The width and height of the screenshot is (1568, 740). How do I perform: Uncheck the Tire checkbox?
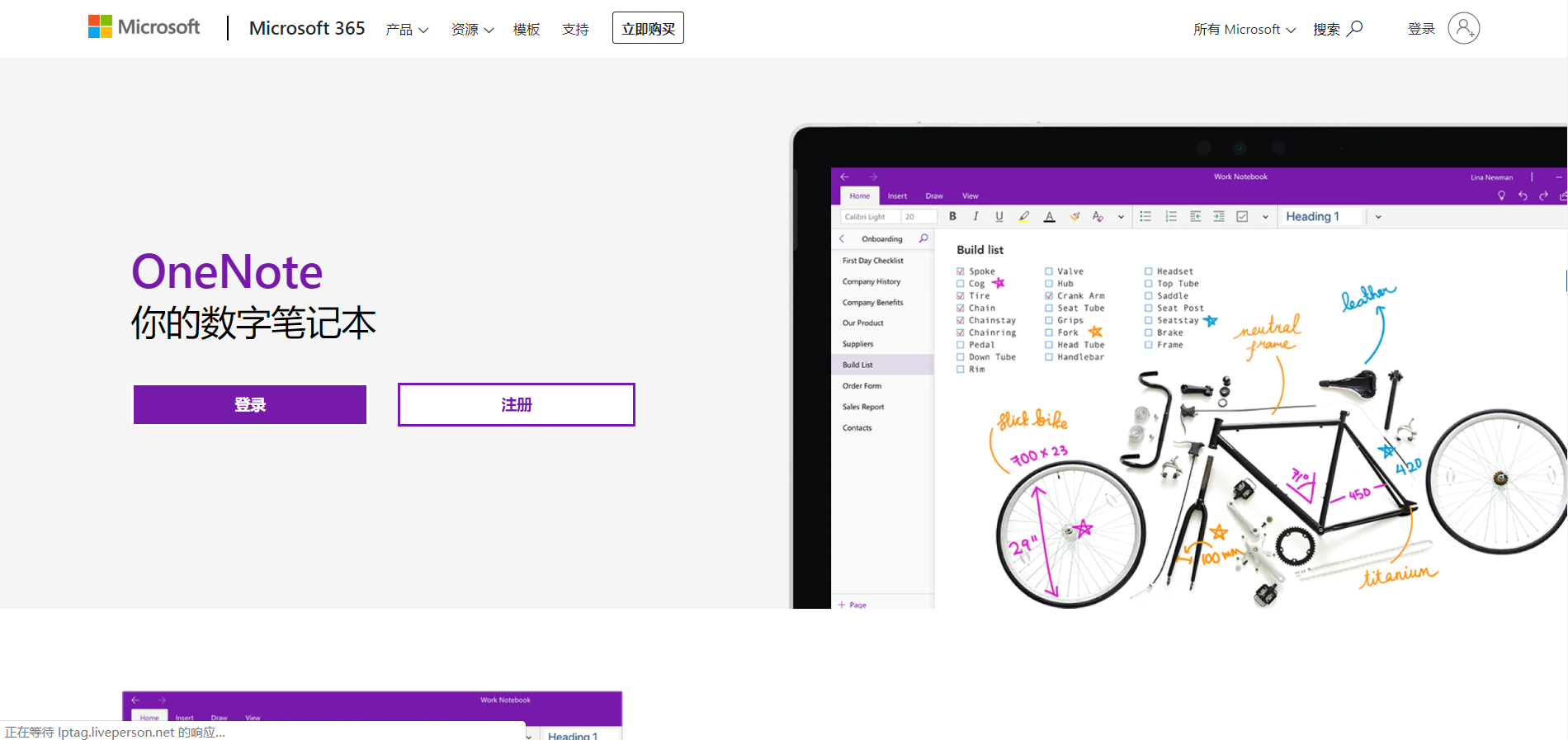[961, 295]
